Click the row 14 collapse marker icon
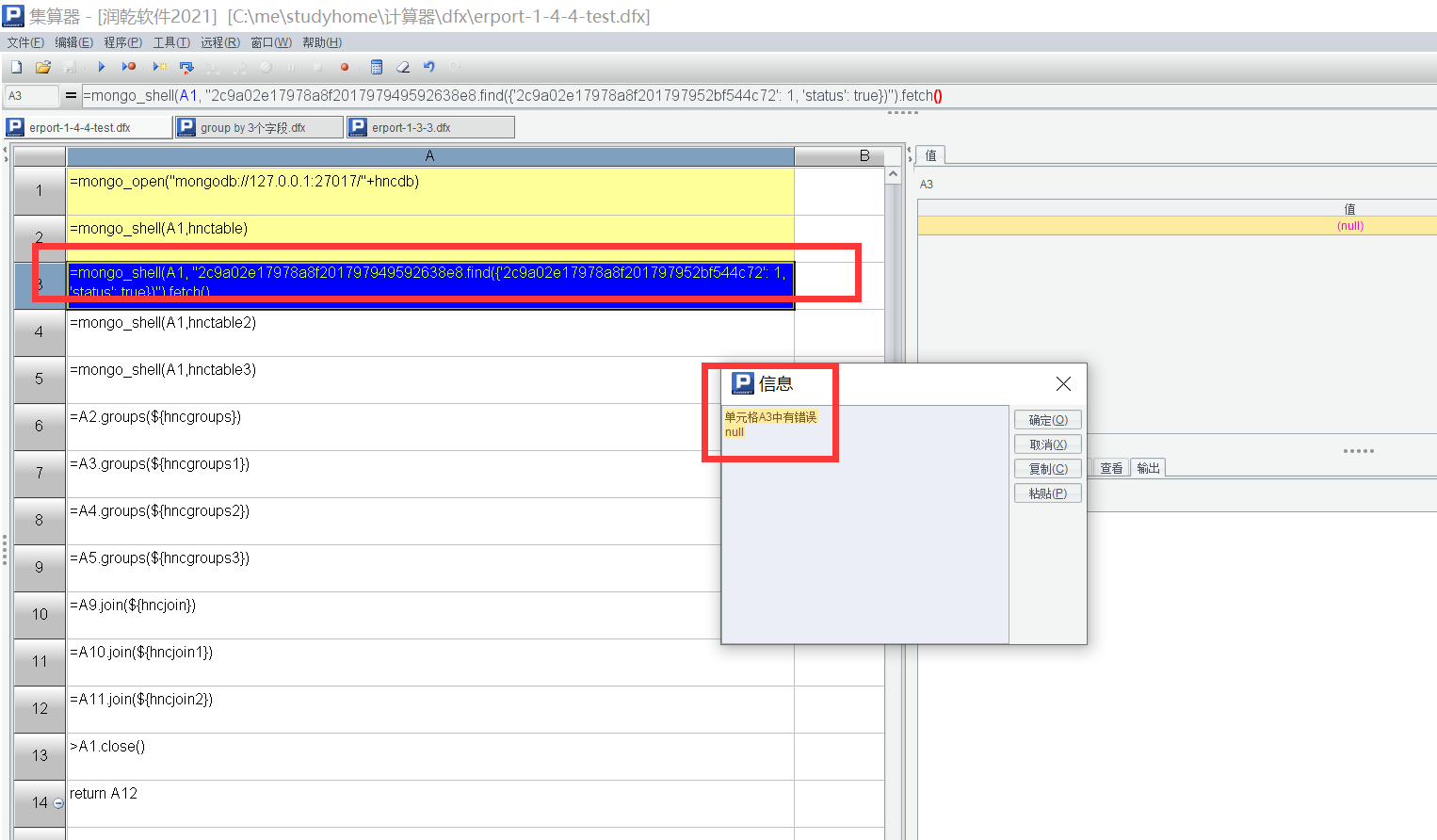Viewport: 1437px width, 840px height. click(x=58, y=803)
